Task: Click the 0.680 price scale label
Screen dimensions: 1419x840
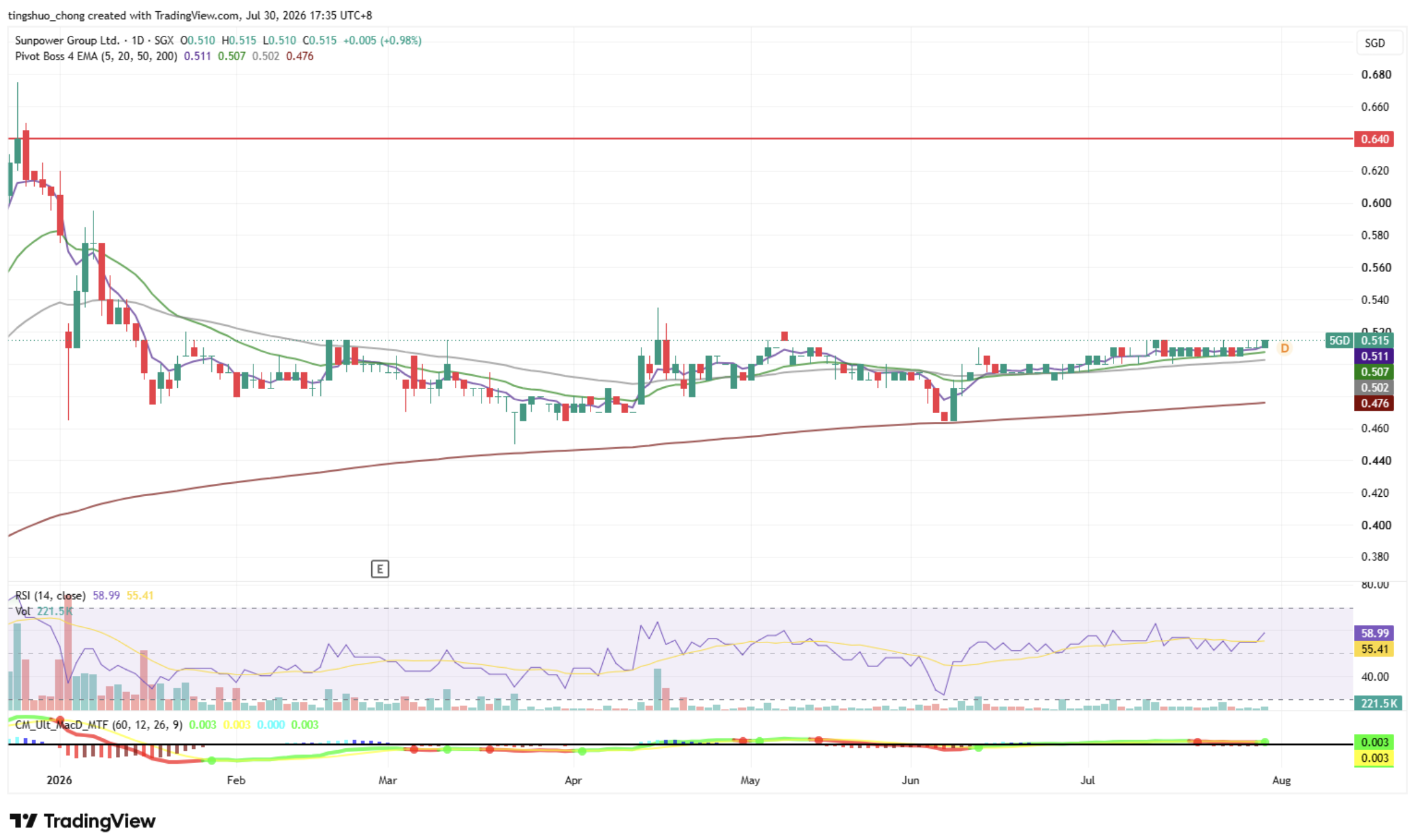Action: (x=1376, y=74)
